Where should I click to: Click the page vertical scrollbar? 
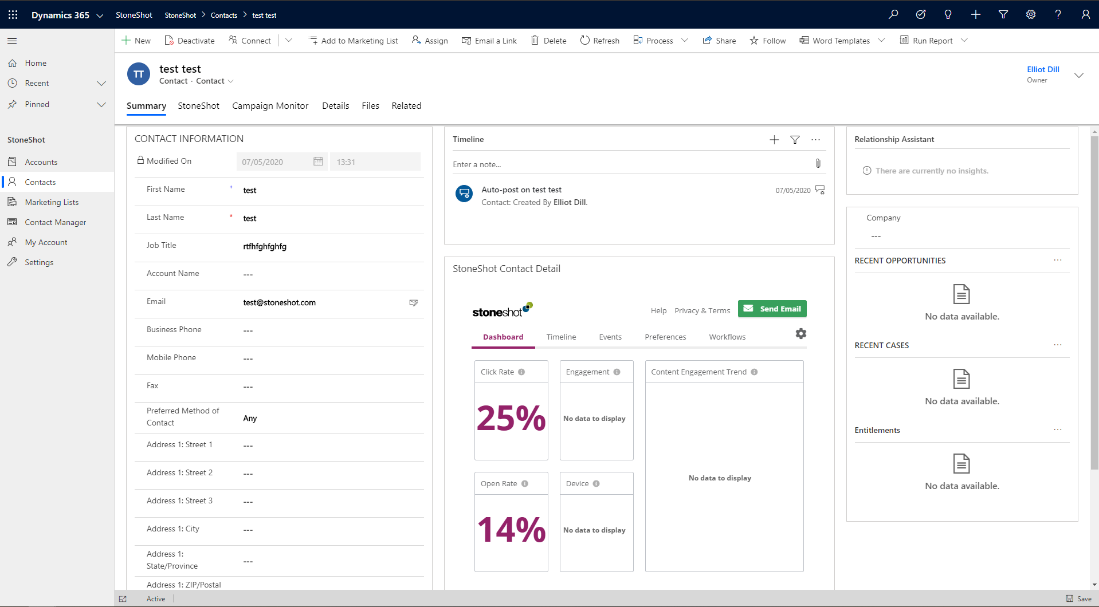(1094, 301)
